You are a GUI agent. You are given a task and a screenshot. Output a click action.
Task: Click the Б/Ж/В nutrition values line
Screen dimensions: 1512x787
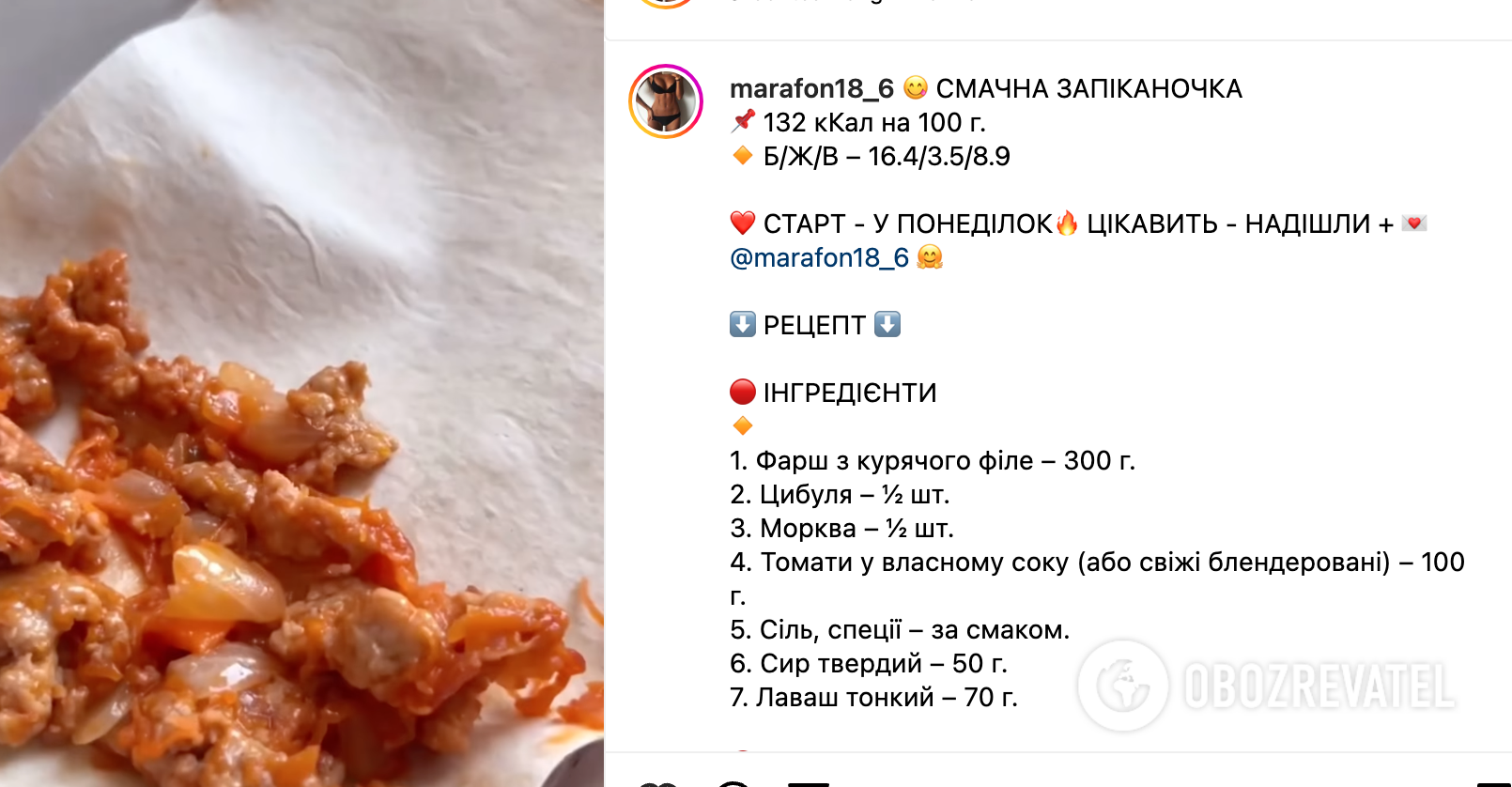tap(887, 156)
